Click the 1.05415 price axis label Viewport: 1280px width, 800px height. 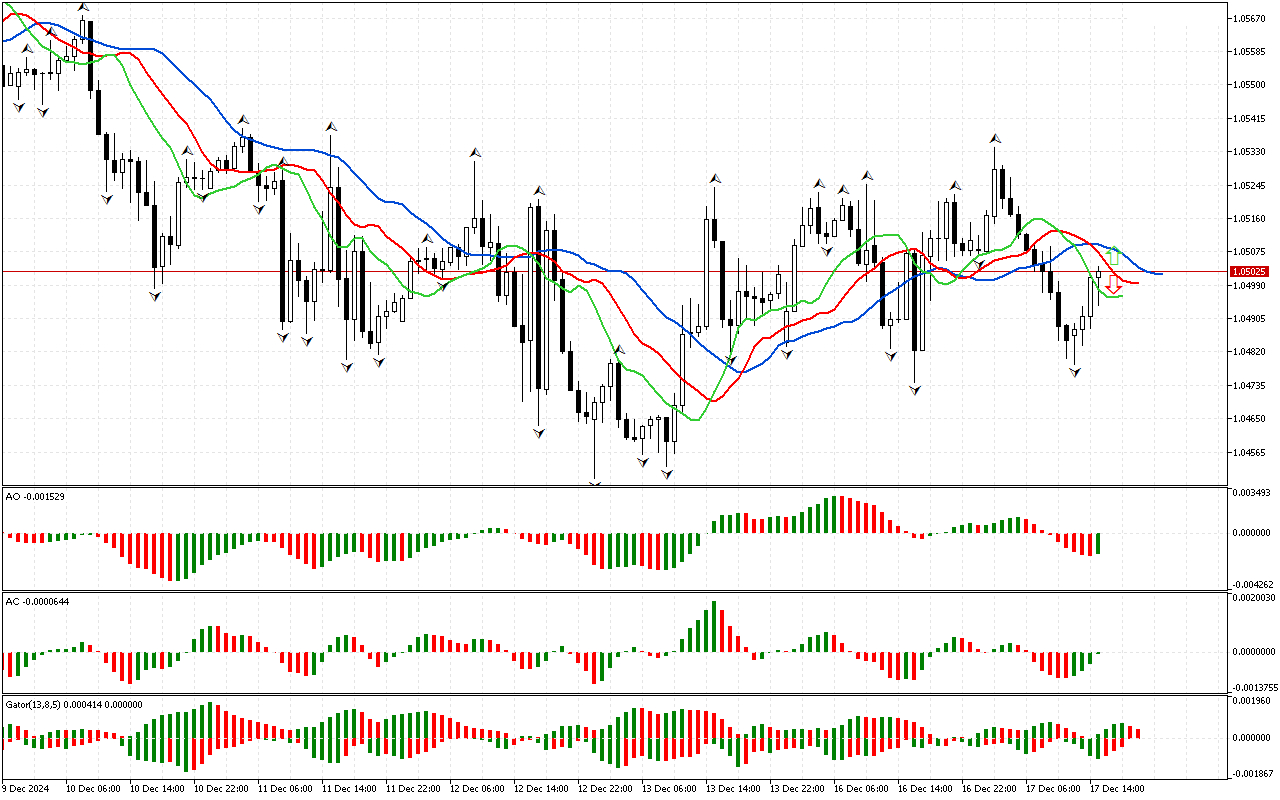click(1249, 118)
